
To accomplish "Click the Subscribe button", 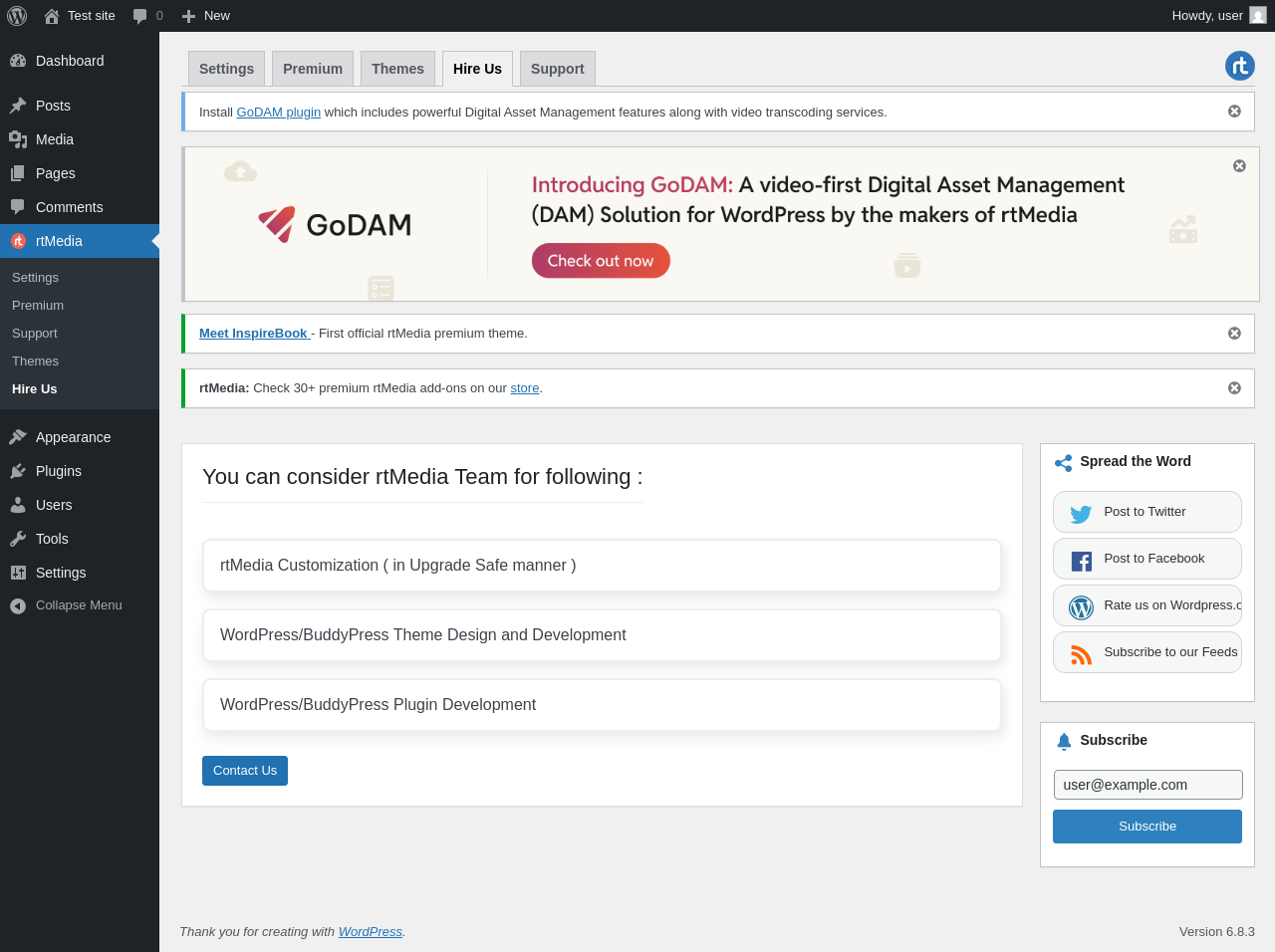I will point(1147,827).
